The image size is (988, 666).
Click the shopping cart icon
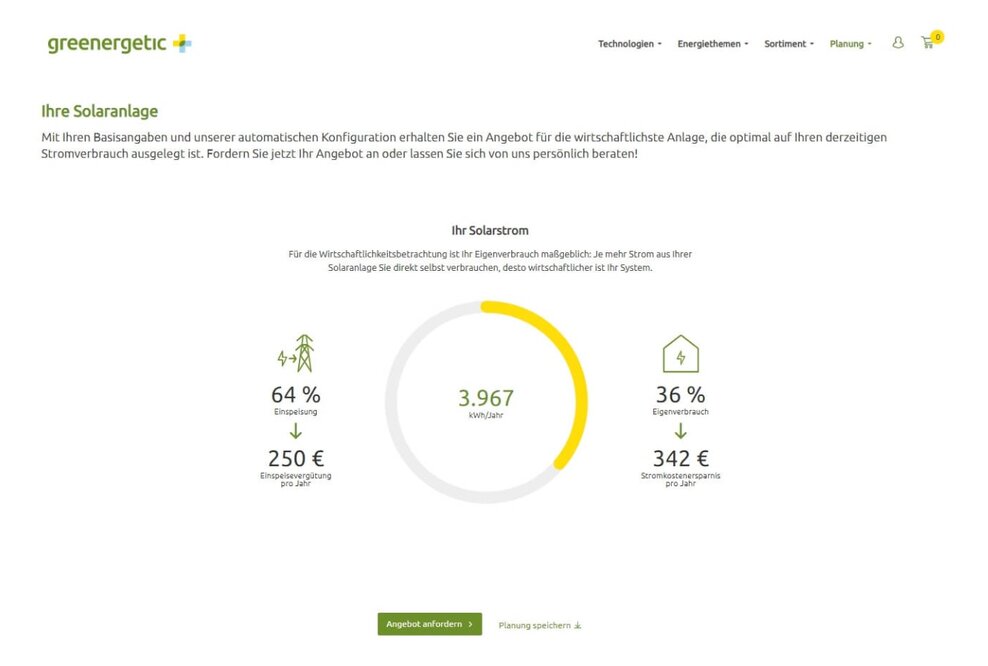[x=929, y=46]
